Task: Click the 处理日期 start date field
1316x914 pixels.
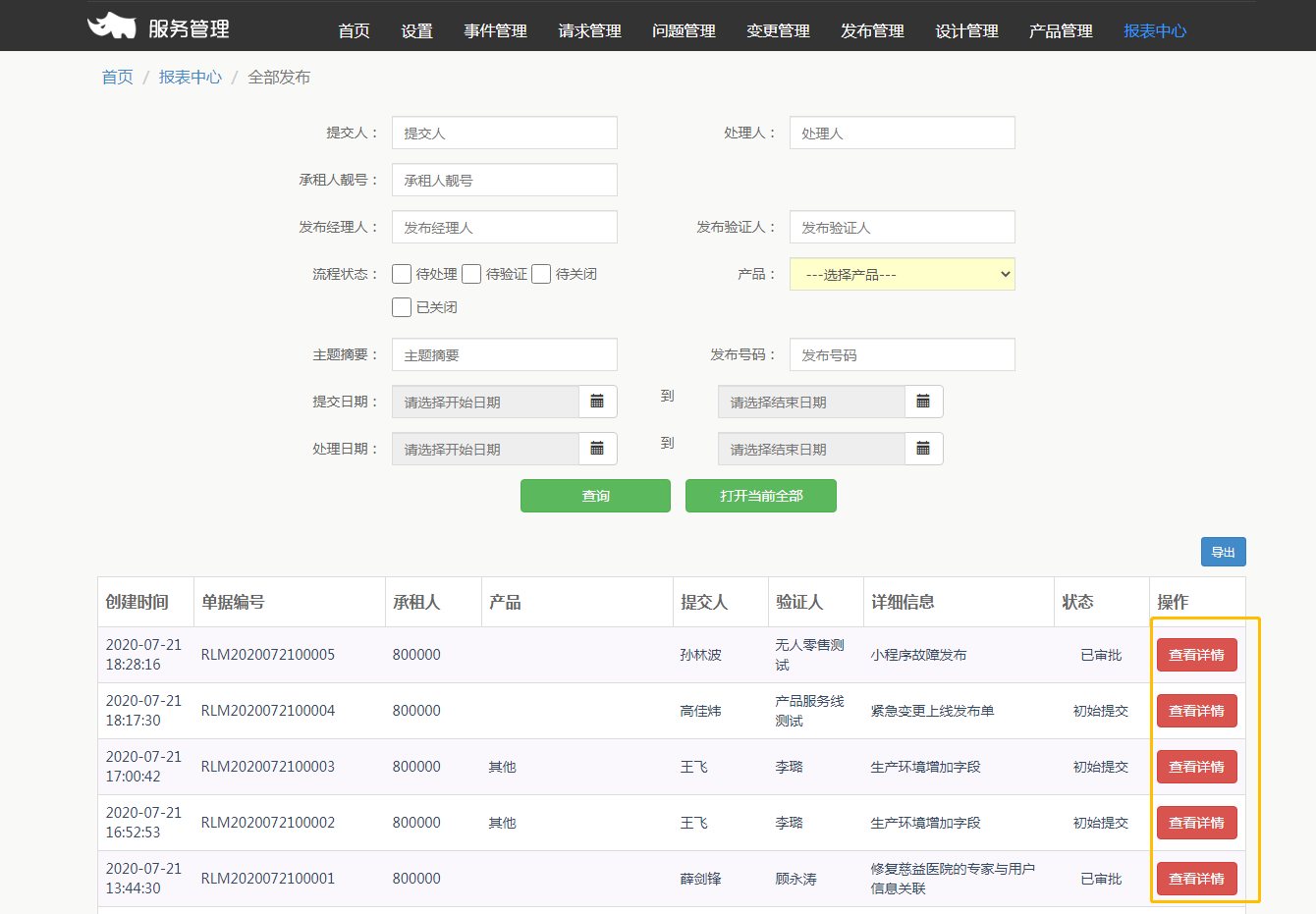Action: [x=485, y=449]
